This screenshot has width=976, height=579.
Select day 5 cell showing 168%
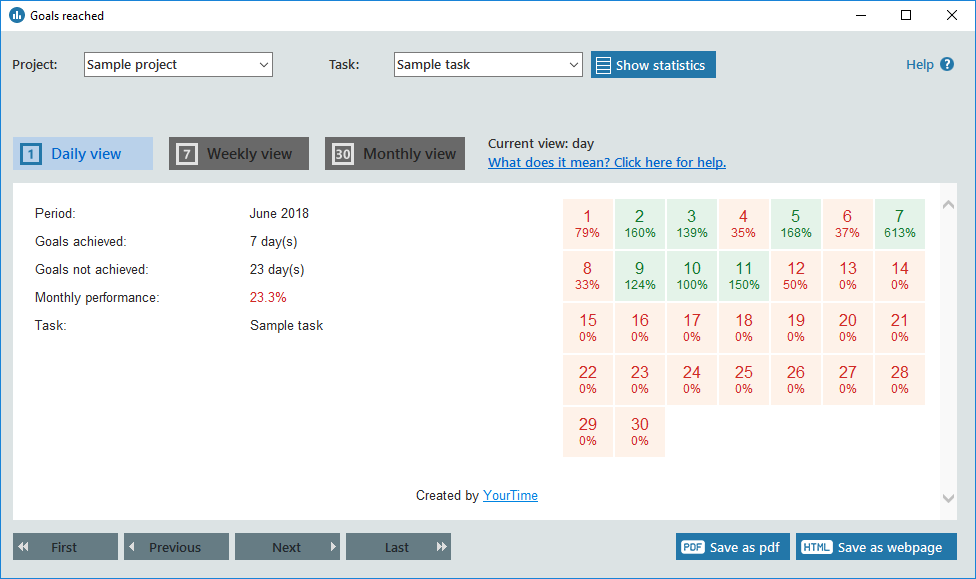tap(795, 223)
